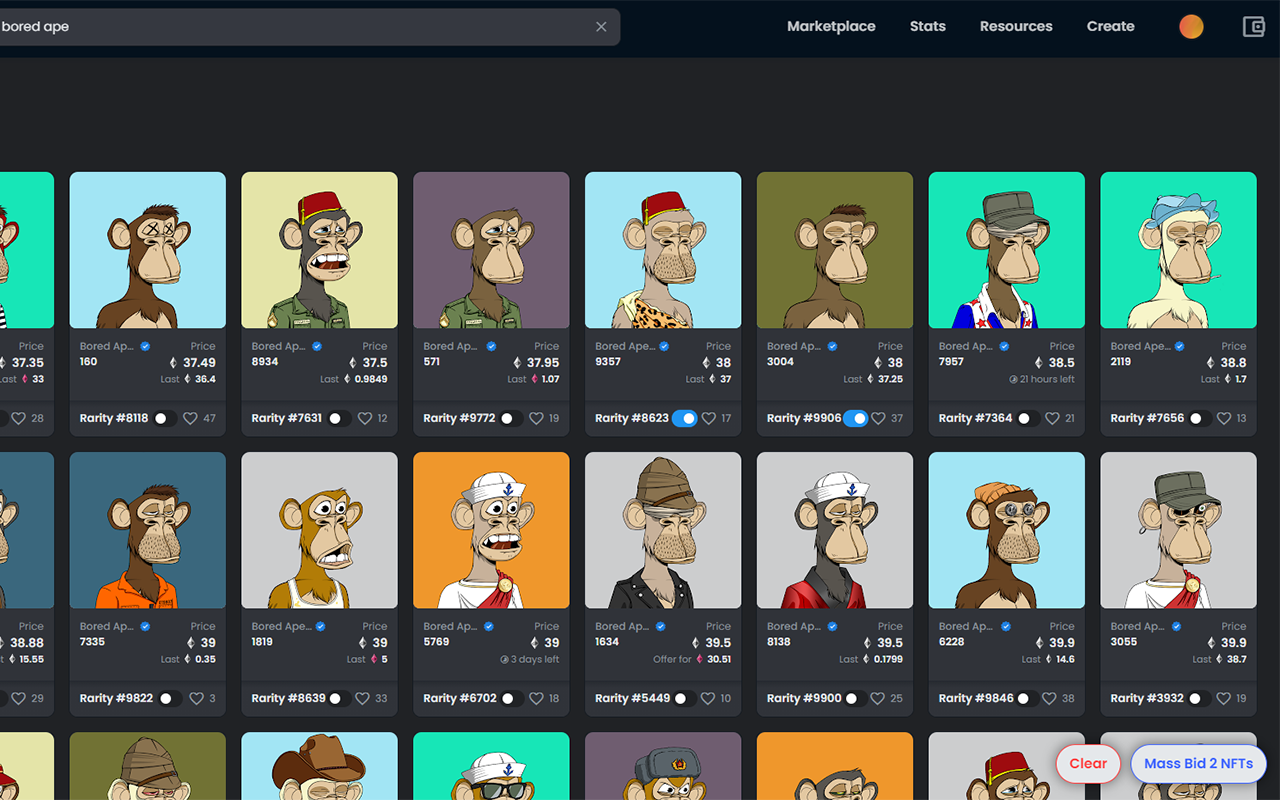This screenshot has width=1280, height=800.
Task: Open the wallet icon in header
Action: 1254,27
